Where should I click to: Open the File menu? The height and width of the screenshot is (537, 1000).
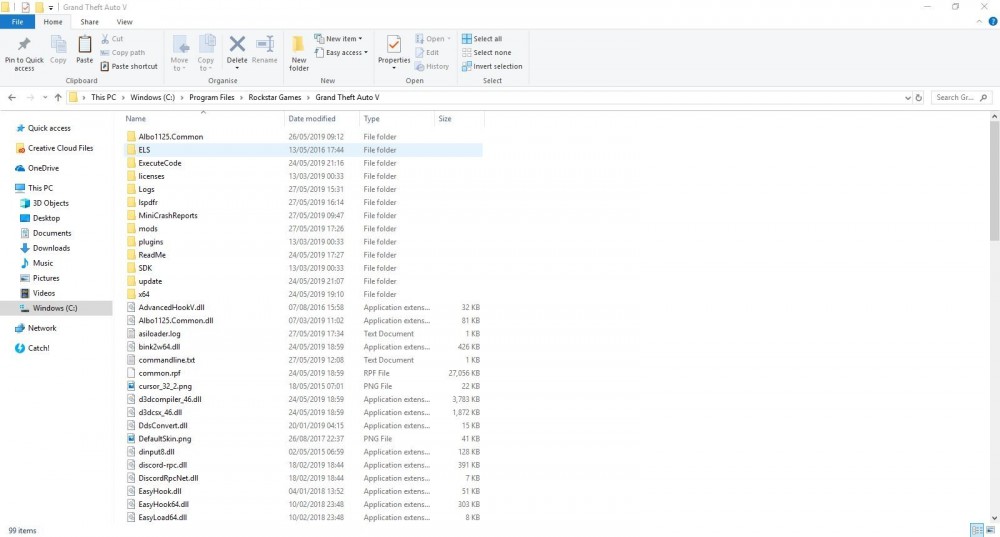(17, 22)
